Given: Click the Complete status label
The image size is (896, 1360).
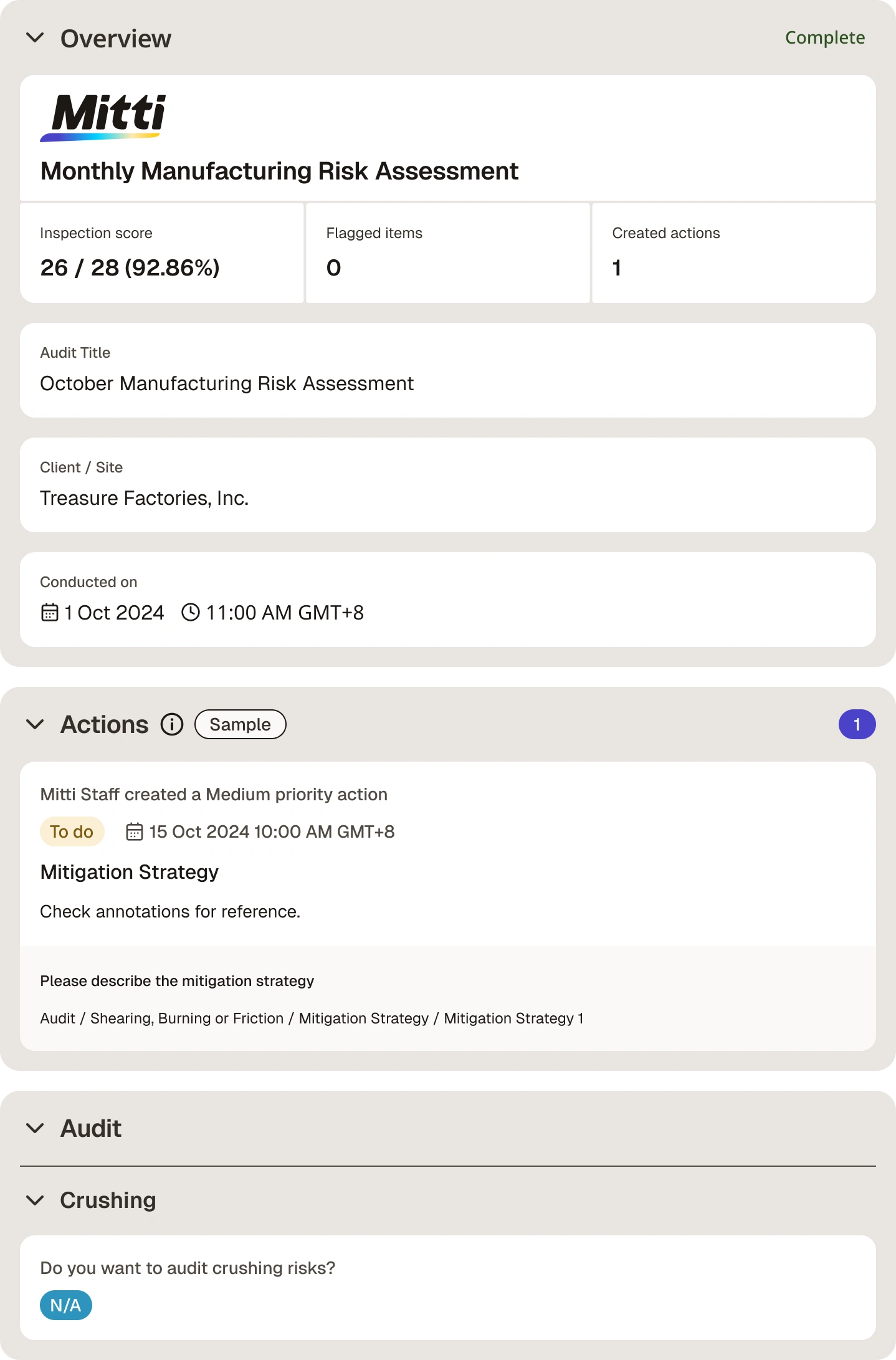Looking at the screenshot, I should click(x=825, y=38).
